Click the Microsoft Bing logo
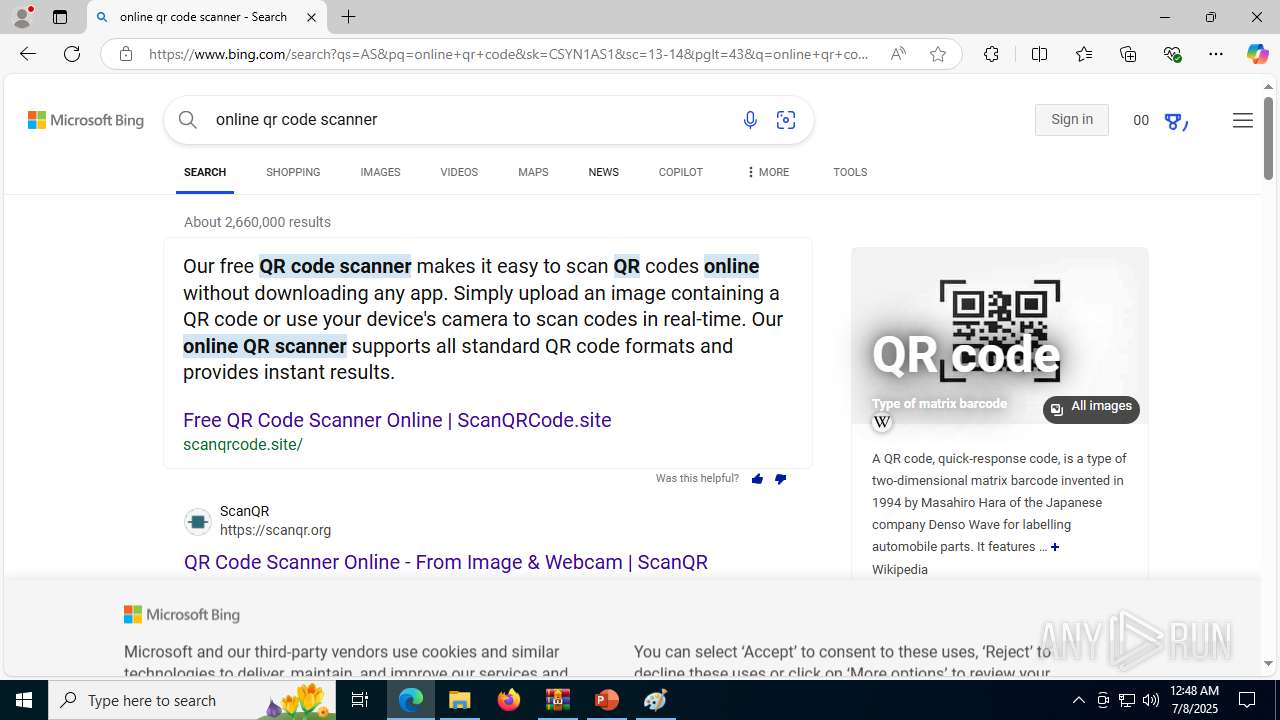The width and height of the screenshot is (1280, 720). pyautogui.click(x=86, y=120)
